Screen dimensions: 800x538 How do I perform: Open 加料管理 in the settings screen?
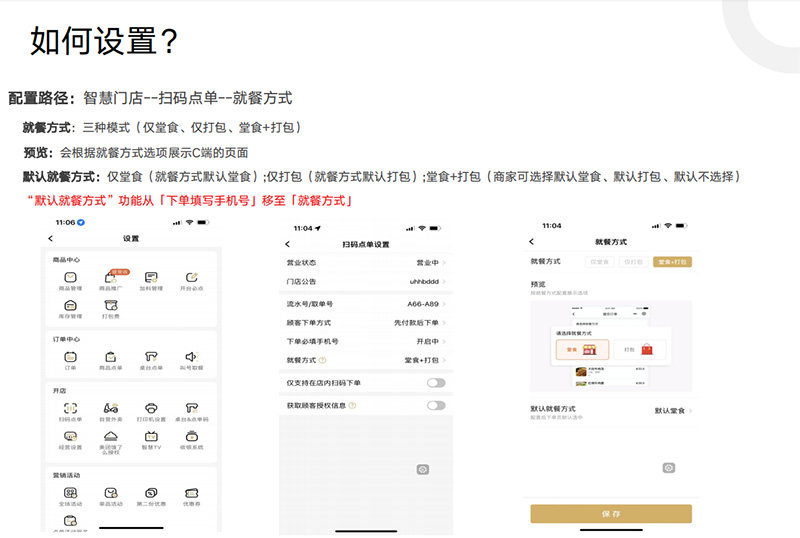point(151,281)
